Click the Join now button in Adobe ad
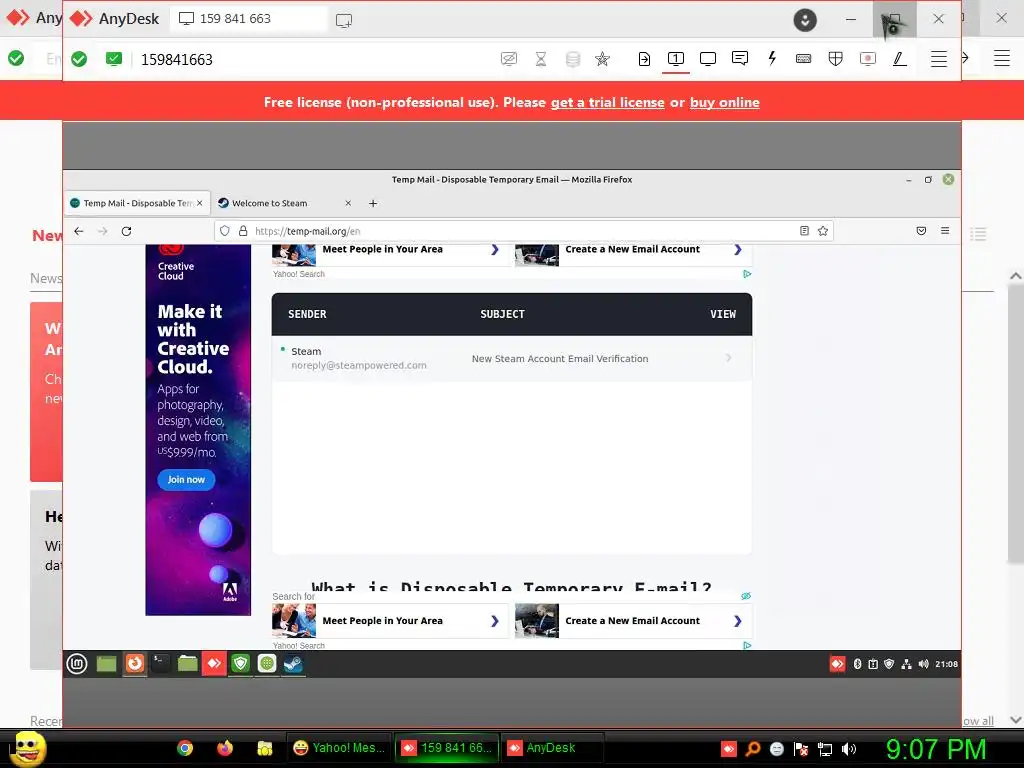This screenshot has height=768, width=1024. 186,479
